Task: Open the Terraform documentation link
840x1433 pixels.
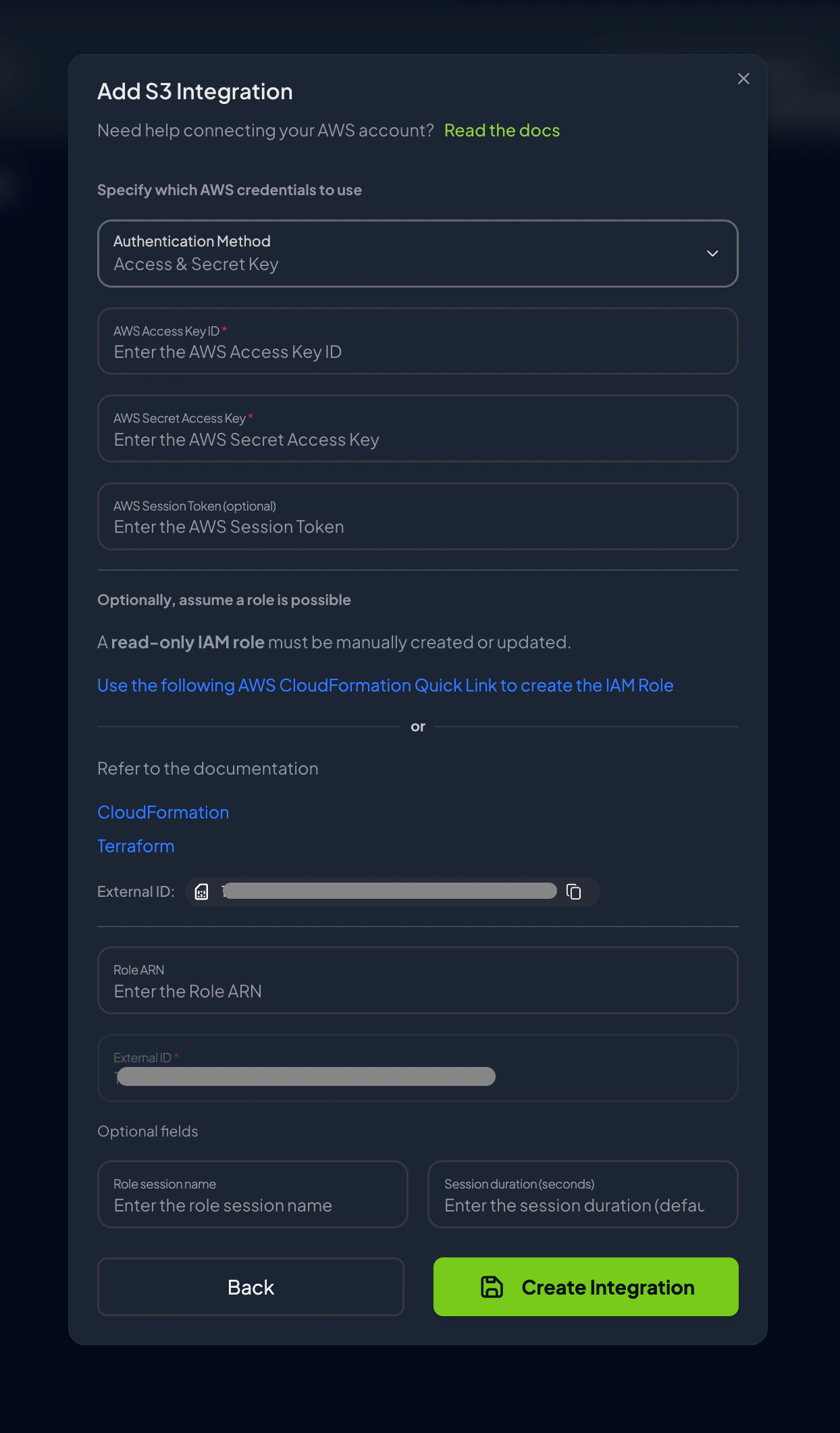Action: click(136, 845)
